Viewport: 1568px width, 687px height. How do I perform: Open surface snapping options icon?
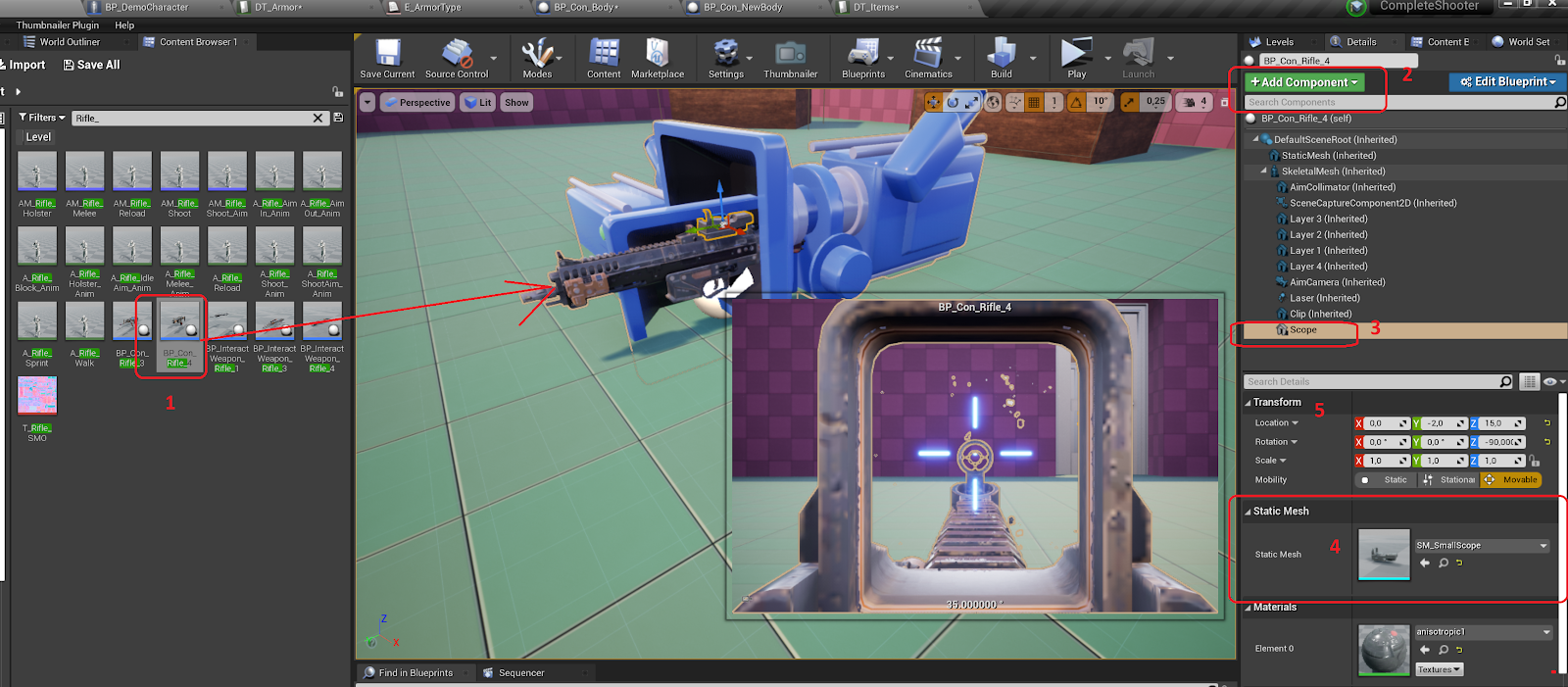tap(1014, 102)
